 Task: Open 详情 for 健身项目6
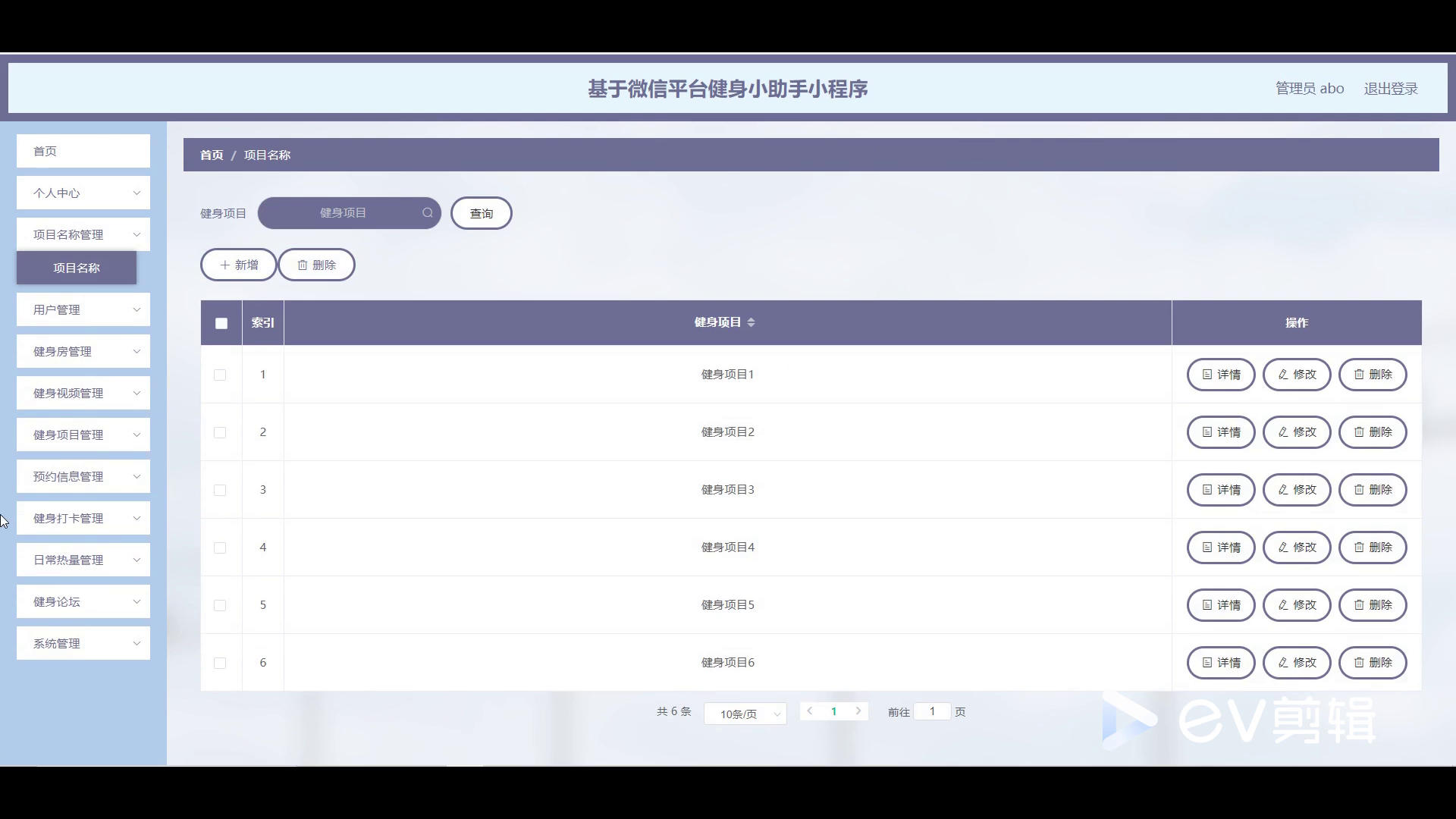[x=1221, y=663]
